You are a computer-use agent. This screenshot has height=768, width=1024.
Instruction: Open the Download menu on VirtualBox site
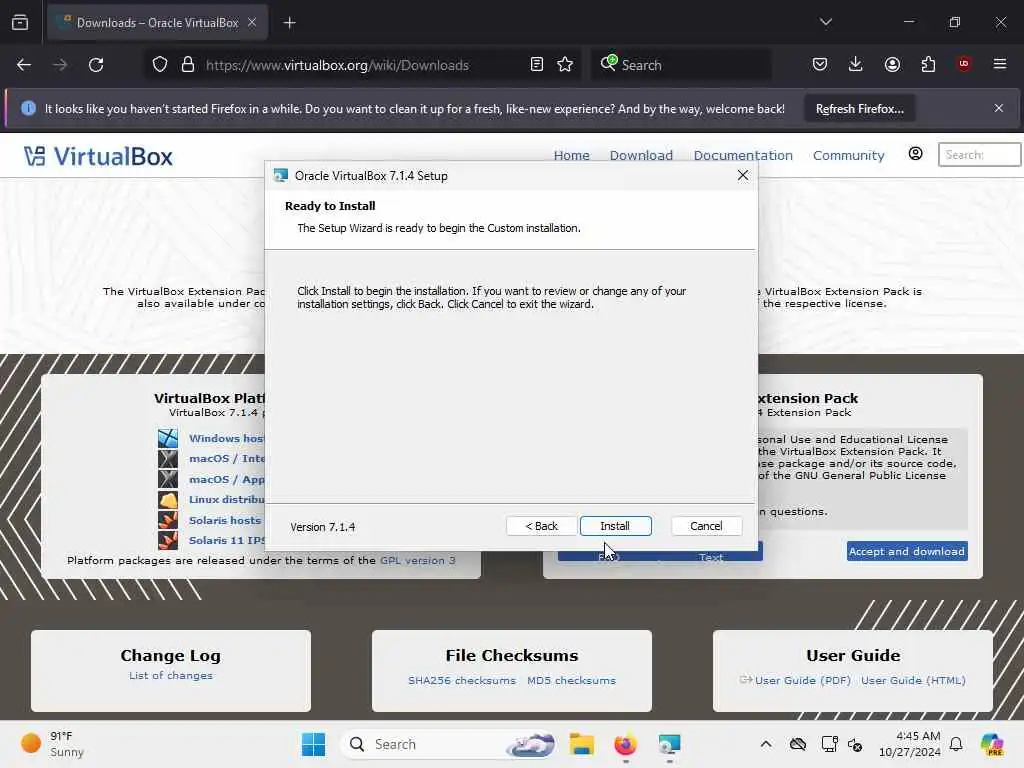click(641, 155)
